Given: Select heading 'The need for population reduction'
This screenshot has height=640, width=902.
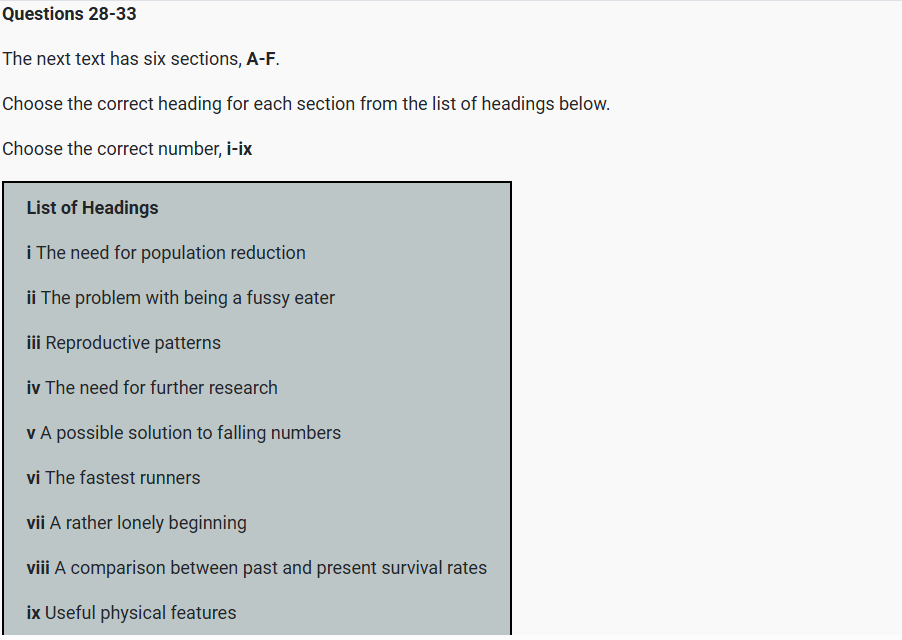Looking at the screenshot, I should (171, 253).
